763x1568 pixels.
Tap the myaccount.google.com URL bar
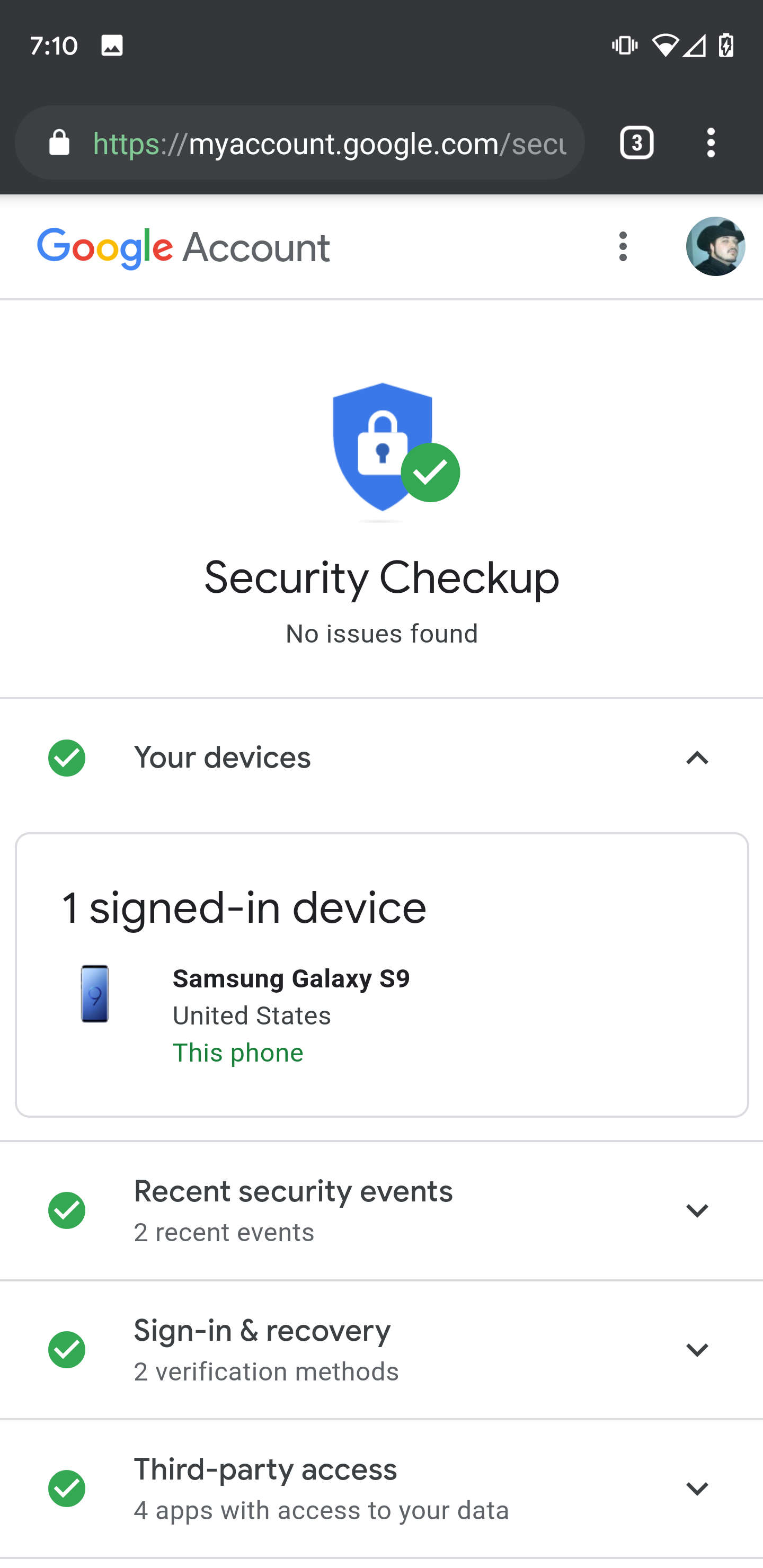[329, 144]
